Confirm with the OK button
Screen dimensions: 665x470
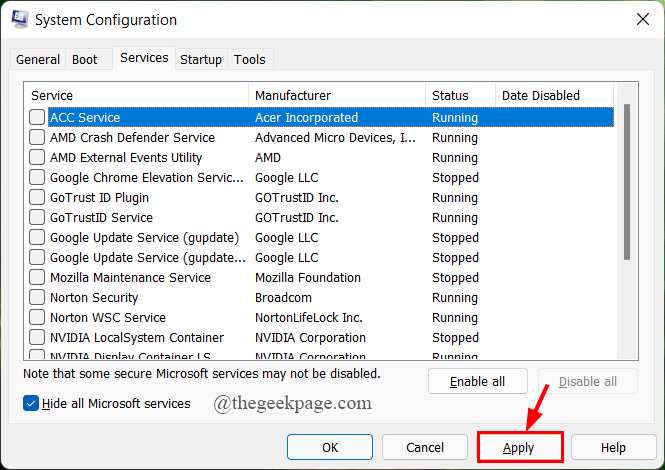pos(330,447)
